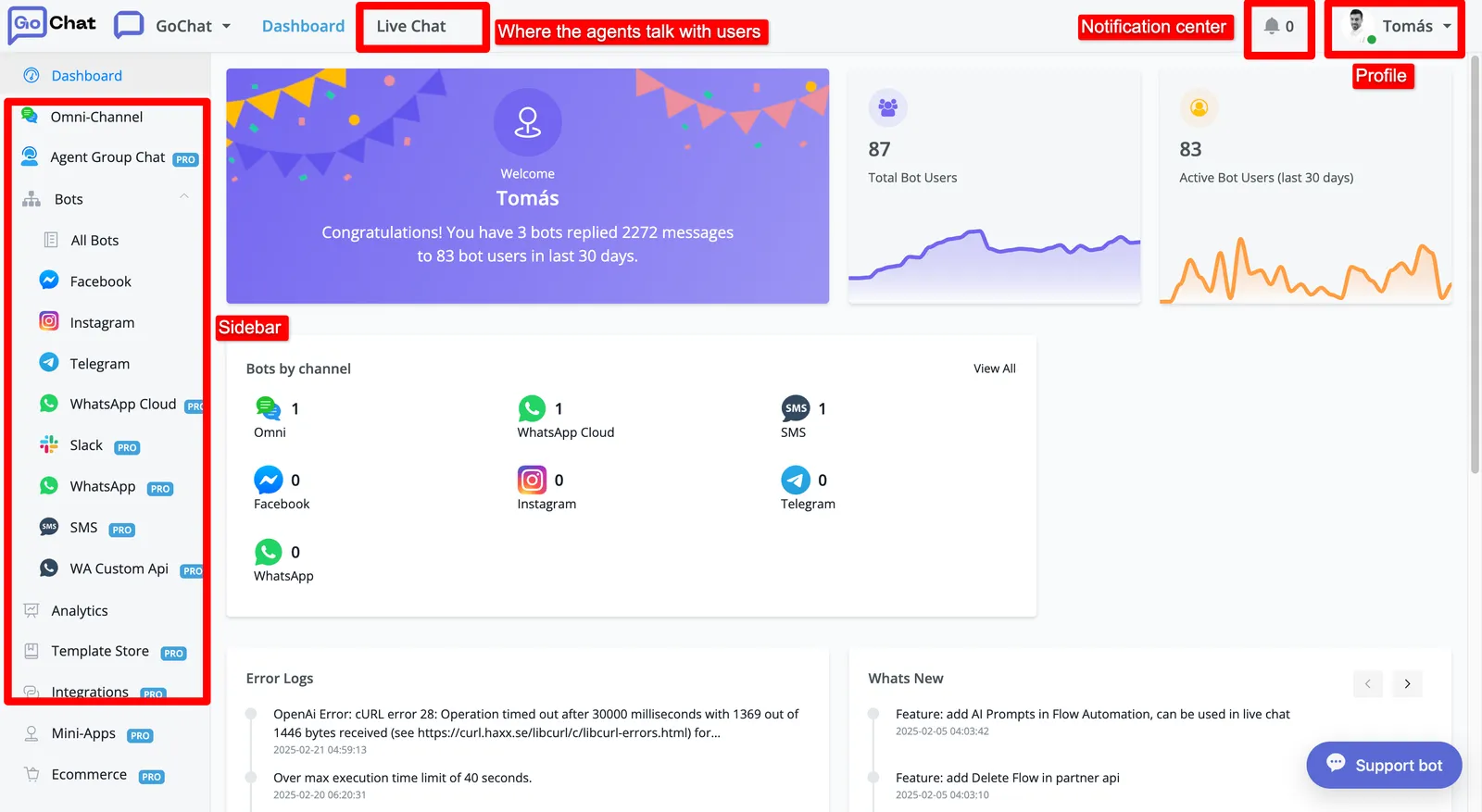Go to Dashboard in the top navigation
The image size is (1482, 812).
[303, 26]
